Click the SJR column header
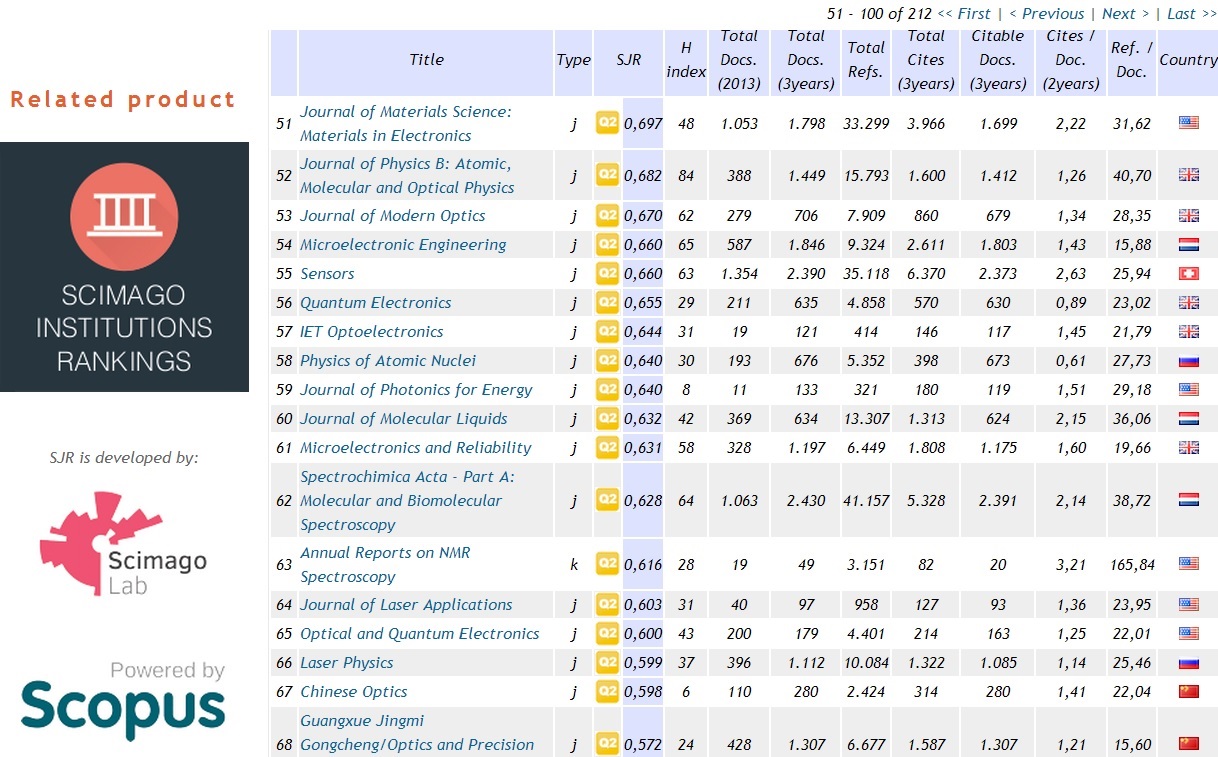The height and width of the screenshot is (757, 1218). click(629, 60)
